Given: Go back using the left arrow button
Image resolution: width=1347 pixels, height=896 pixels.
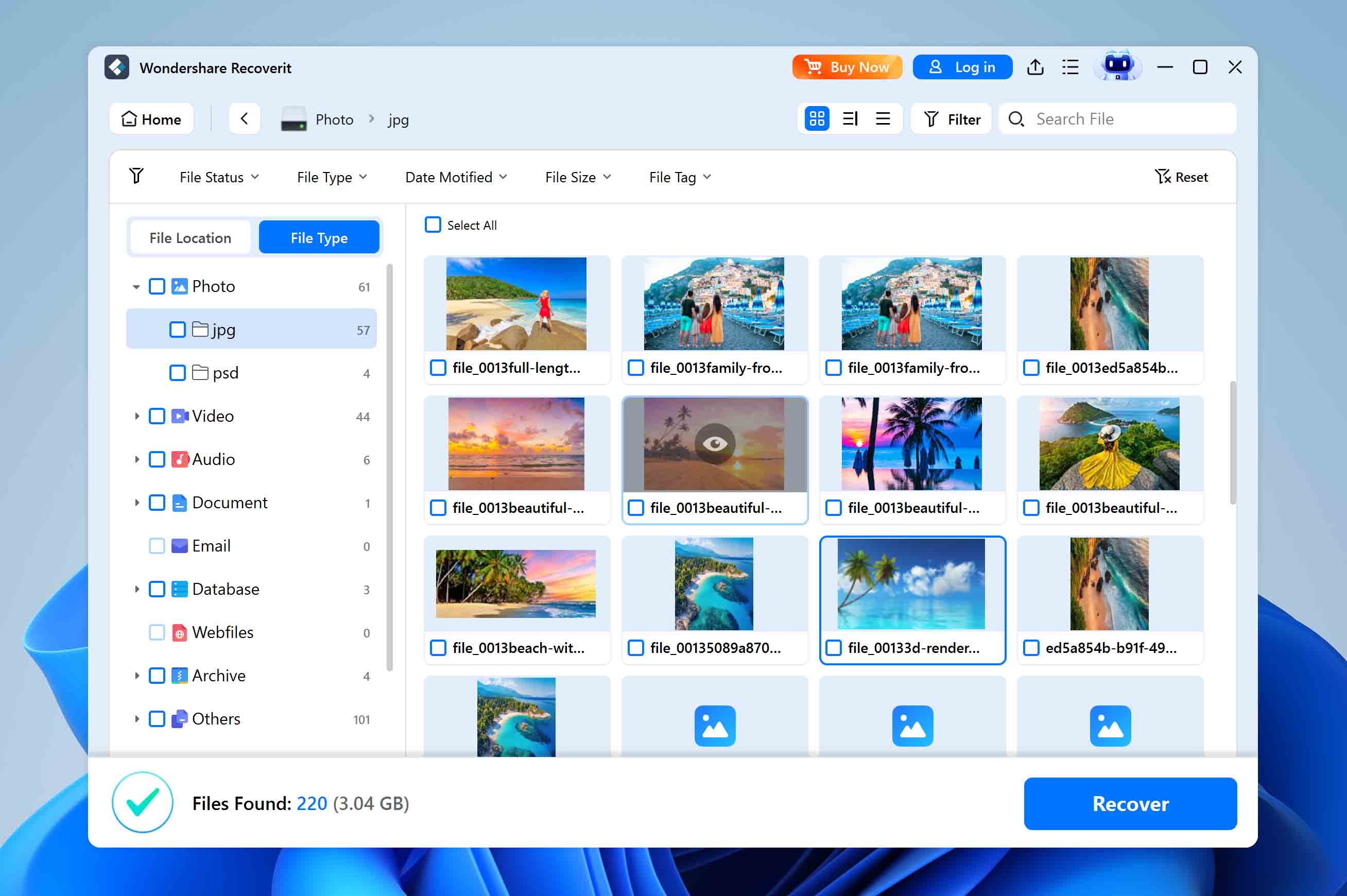Looking at the screenshot, I should pyautogui.click(x=245, y=119).
